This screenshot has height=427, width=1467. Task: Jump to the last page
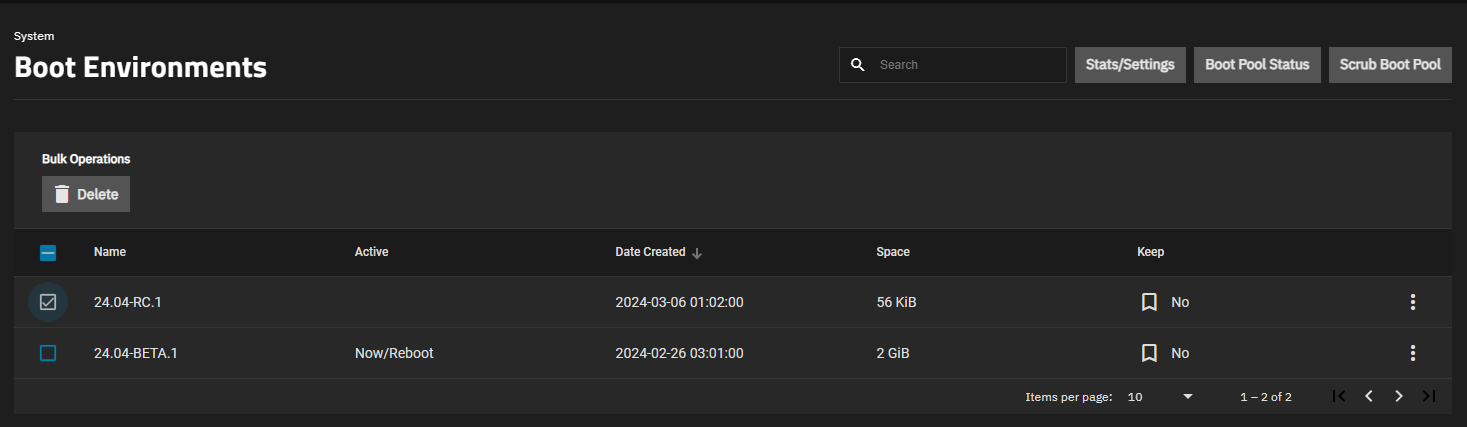tap(1429, 396)
